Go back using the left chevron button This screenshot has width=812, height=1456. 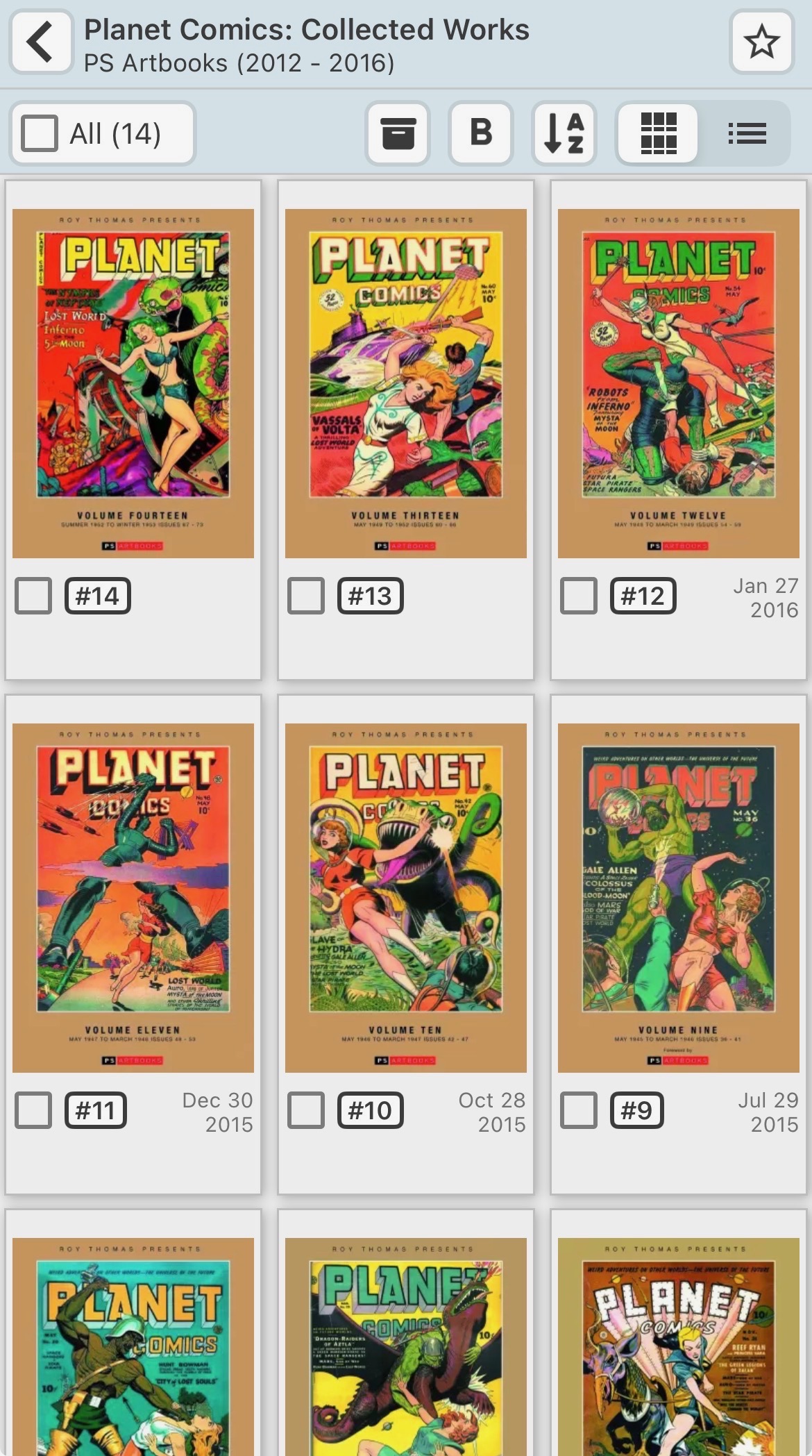pyautogui.click(x=42, y=42)
